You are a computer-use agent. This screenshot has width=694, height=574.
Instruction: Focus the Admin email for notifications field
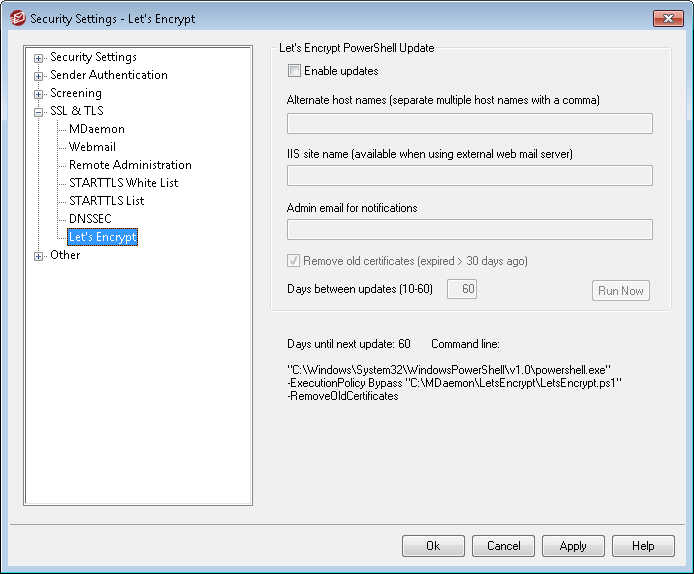pos(469,230)
